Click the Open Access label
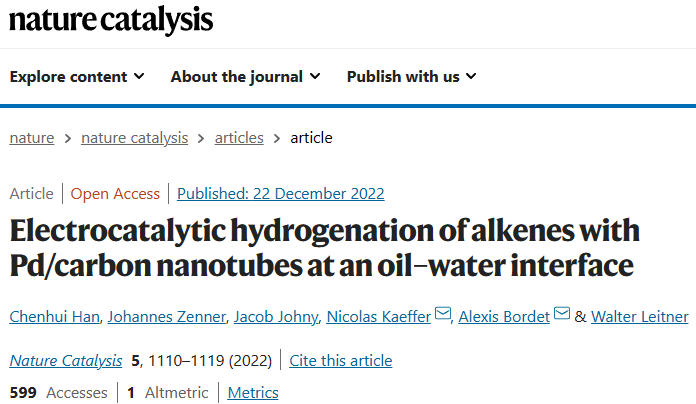696x404 pixels. tap(115, 194)
